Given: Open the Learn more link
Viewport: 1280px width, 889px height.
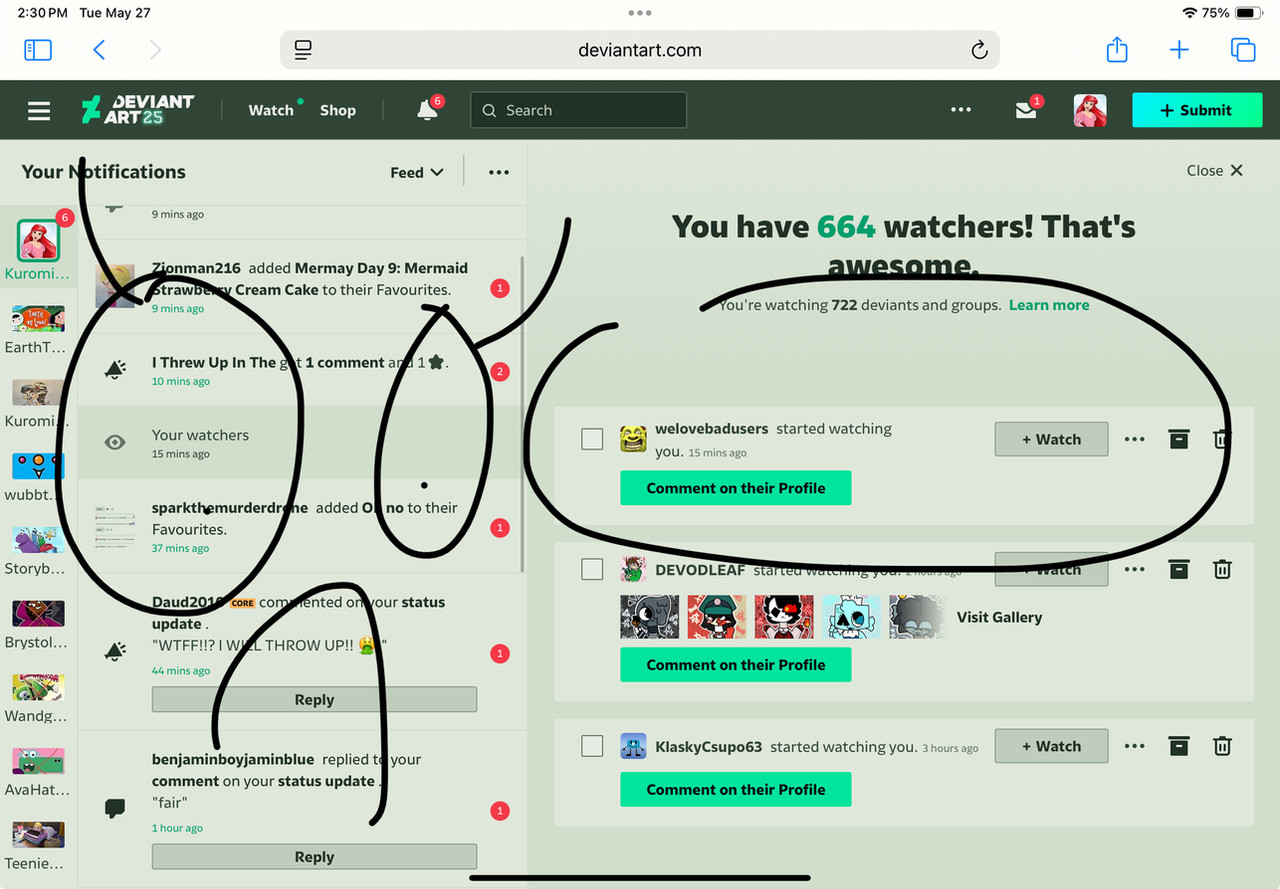Looking at the screenshot, I should 1049,305.
